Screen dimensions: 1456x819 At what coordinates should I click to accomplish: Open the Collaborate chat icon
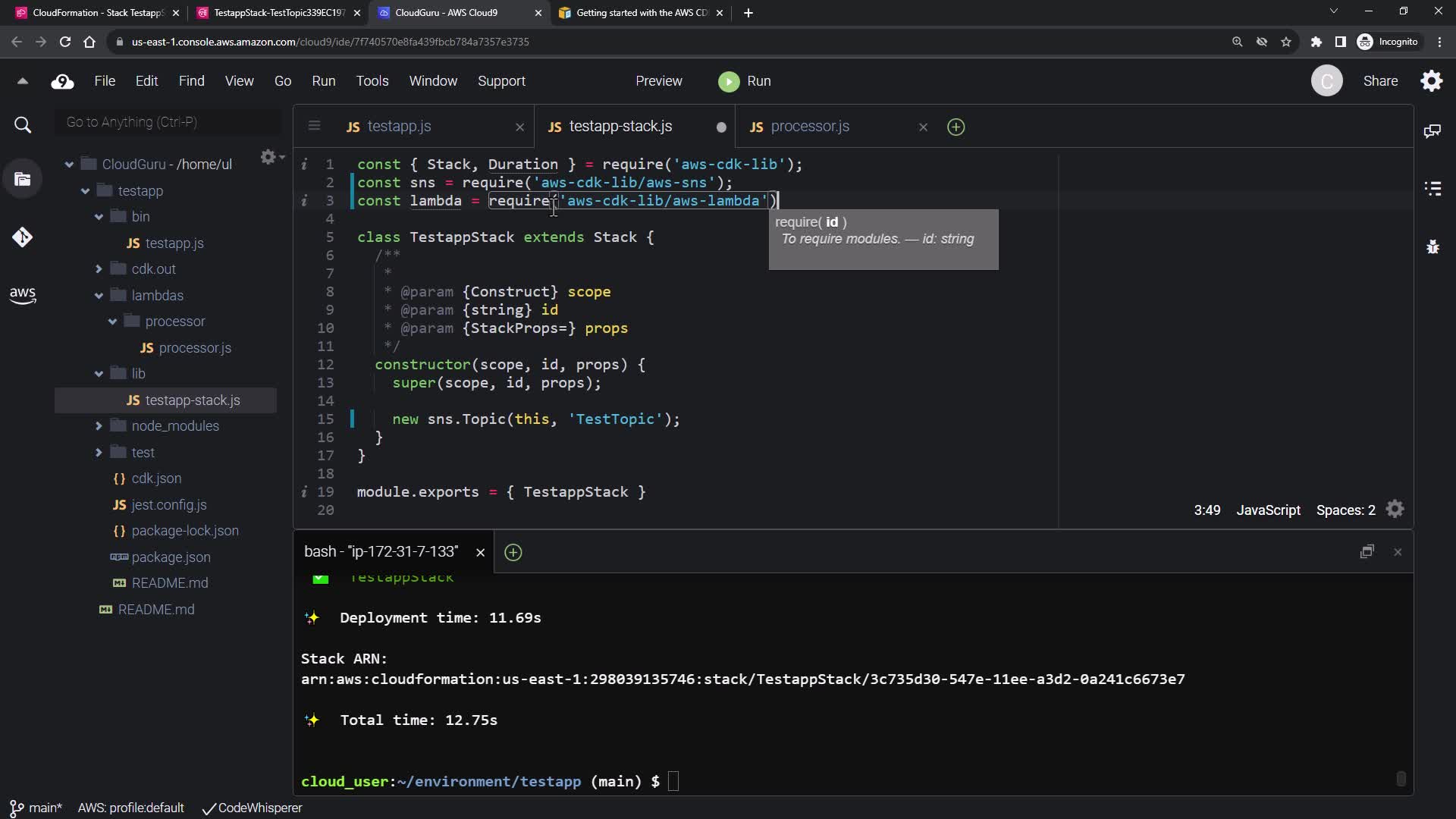click(1432, 131)
